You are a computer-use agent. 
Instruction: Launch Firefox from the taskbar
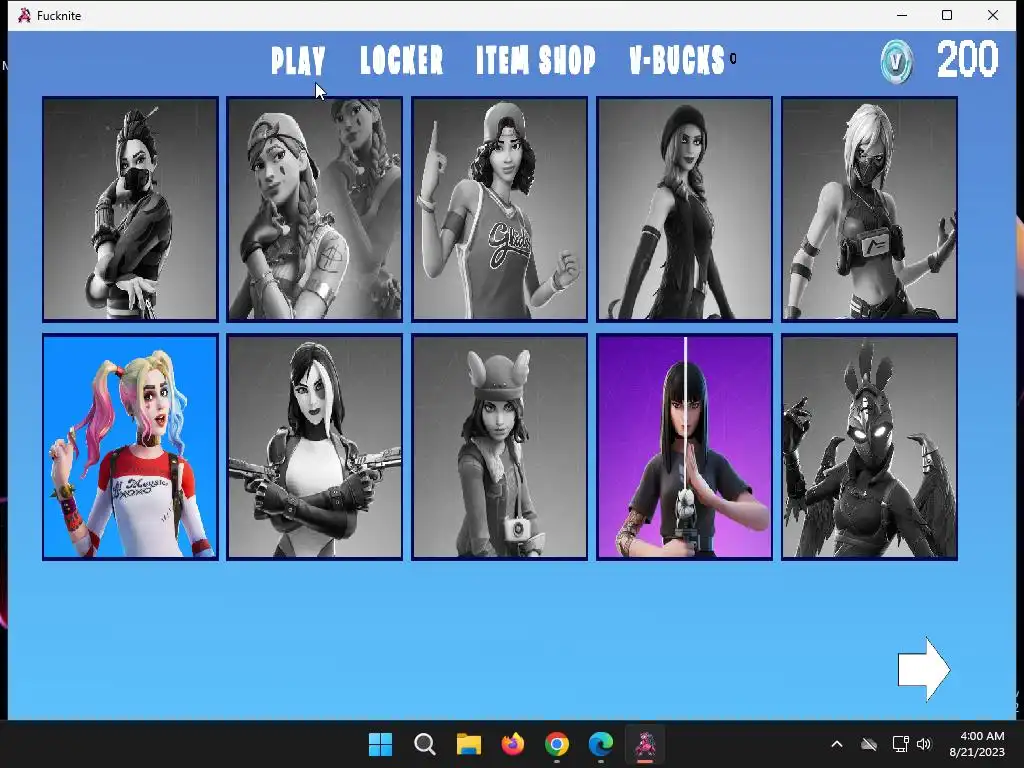(x=513, y=744)
